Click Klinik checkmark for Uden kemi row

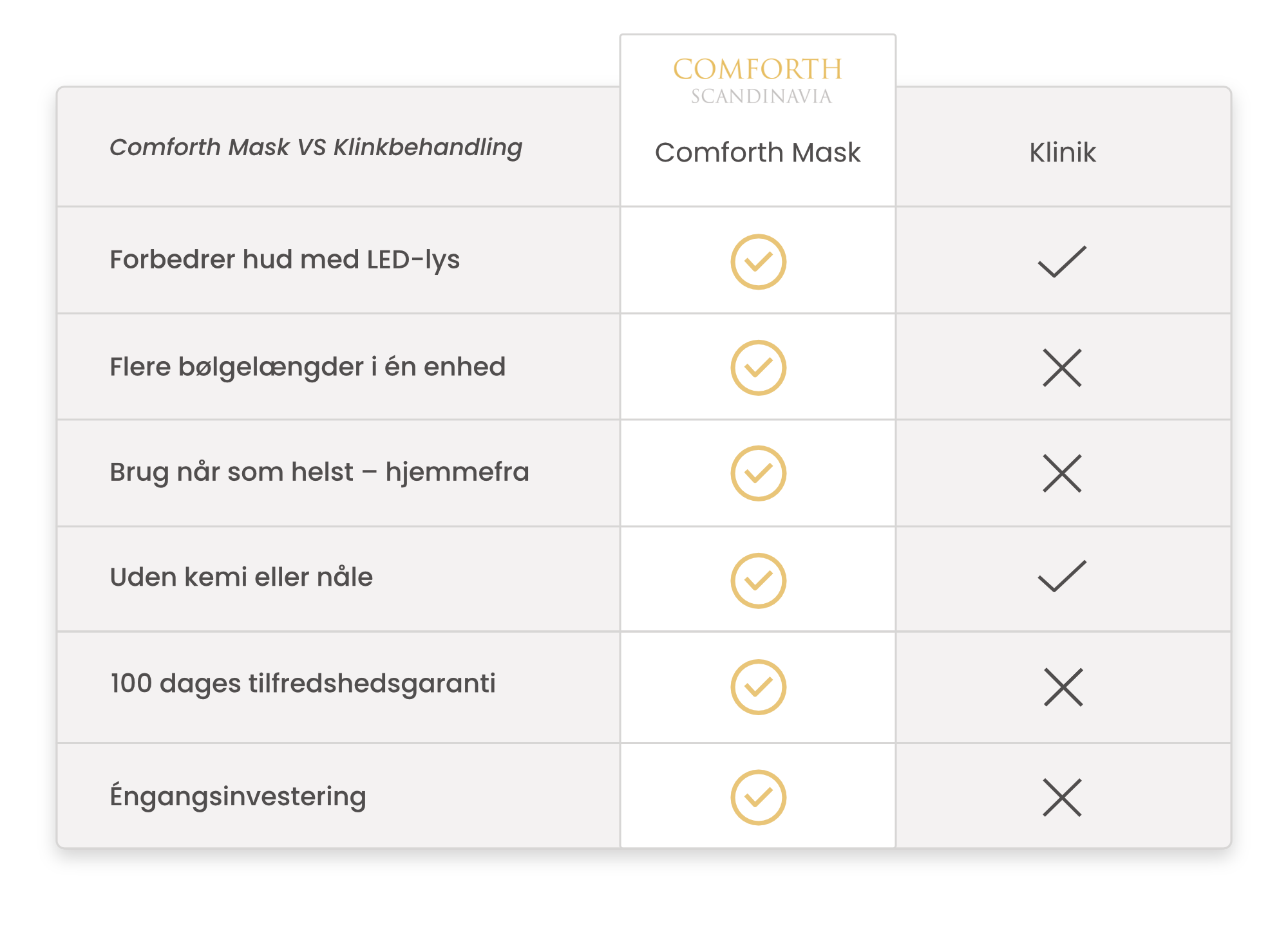pyautogui.click(x=1062, y=576)
